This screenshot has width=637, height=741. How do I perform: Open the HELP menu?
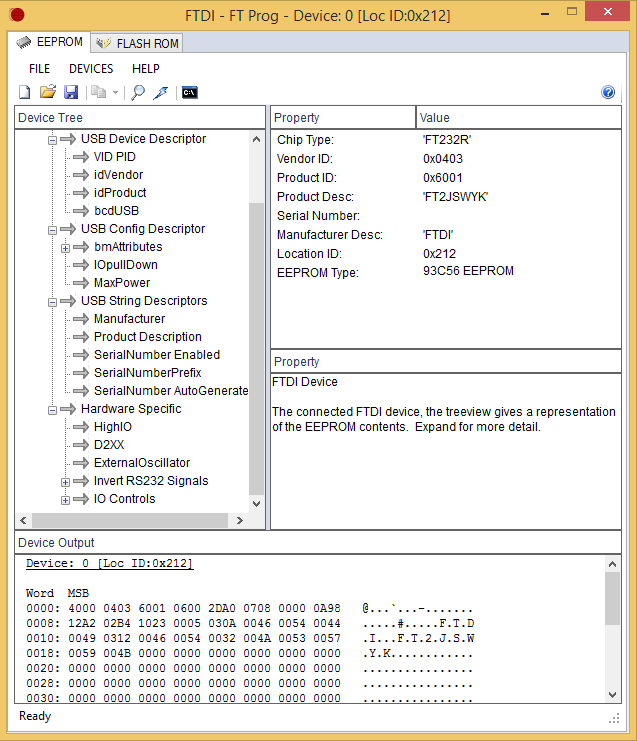pyautogui.click(x=146, y=69)
